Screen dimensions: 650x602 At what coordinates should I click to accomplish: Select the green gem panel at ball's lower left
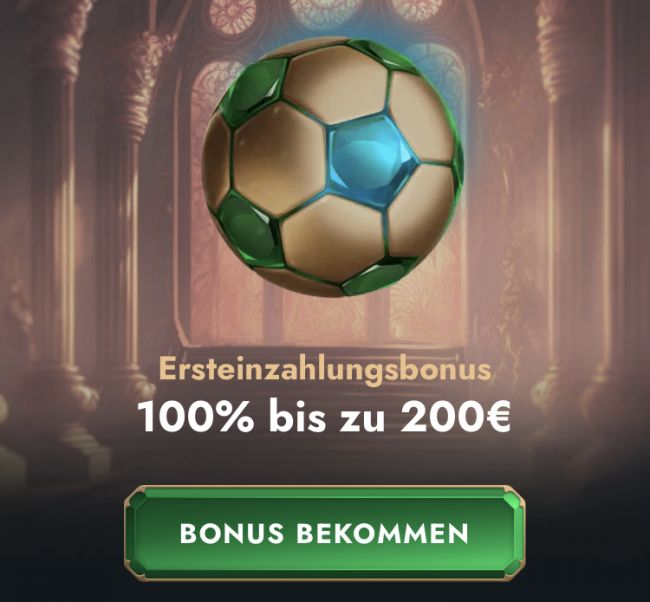pyautogui.click(x=250, y=229)
